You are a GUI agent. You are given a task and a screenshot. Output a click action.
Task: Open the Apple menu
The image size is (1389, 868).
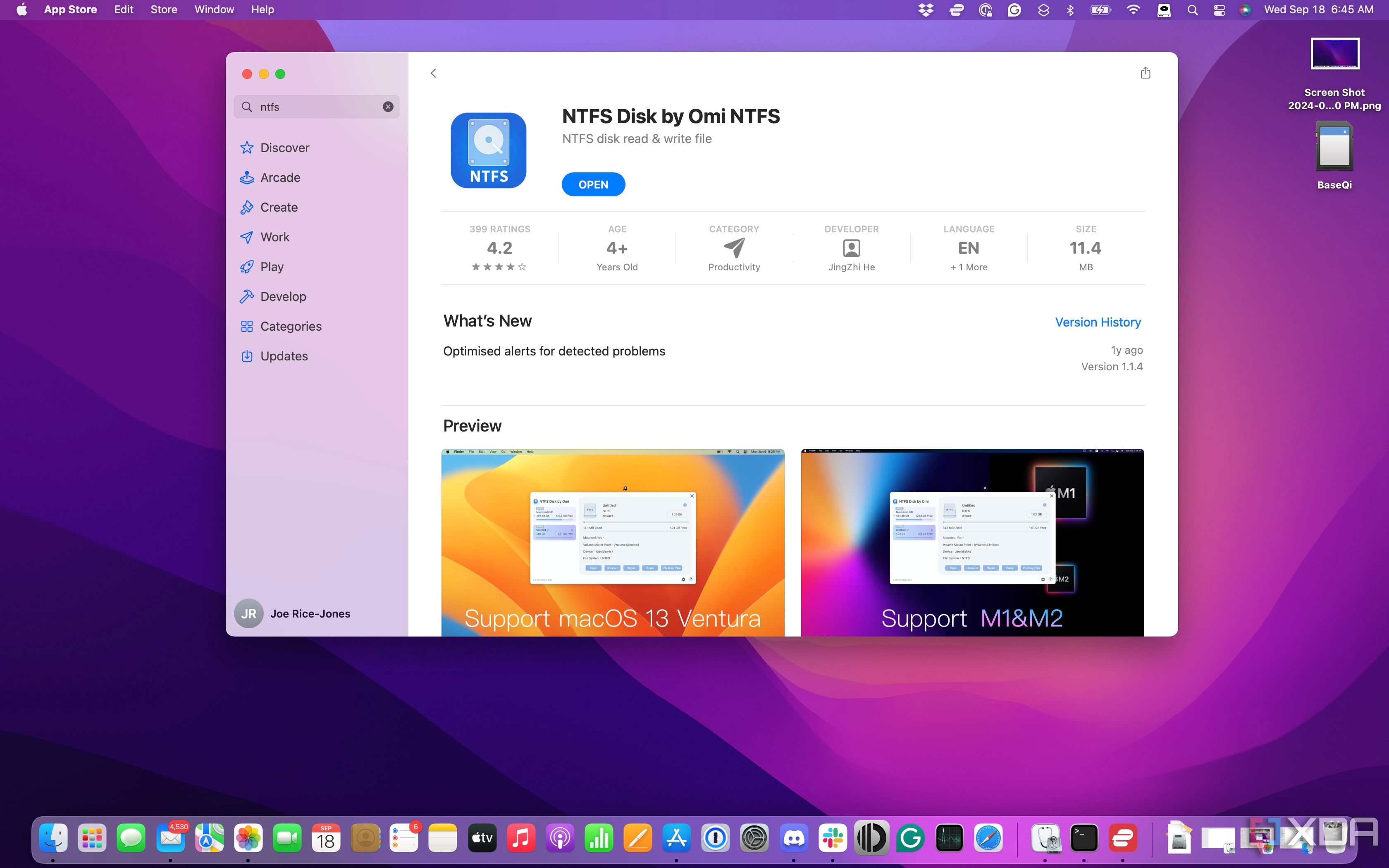tap(22, 10)
